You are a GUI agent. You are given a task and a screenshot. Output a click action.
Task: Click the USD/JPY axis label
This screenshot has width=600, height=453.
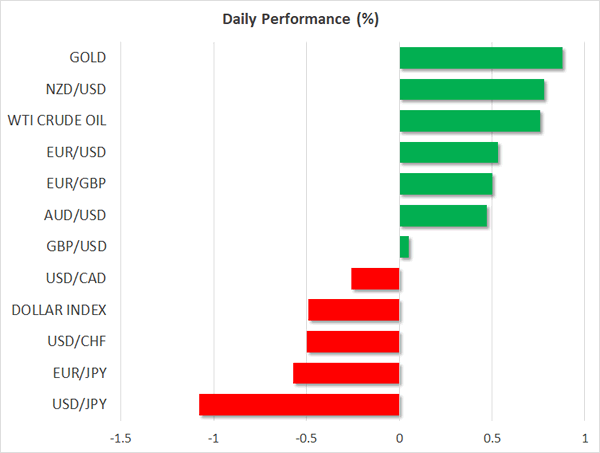78,404
